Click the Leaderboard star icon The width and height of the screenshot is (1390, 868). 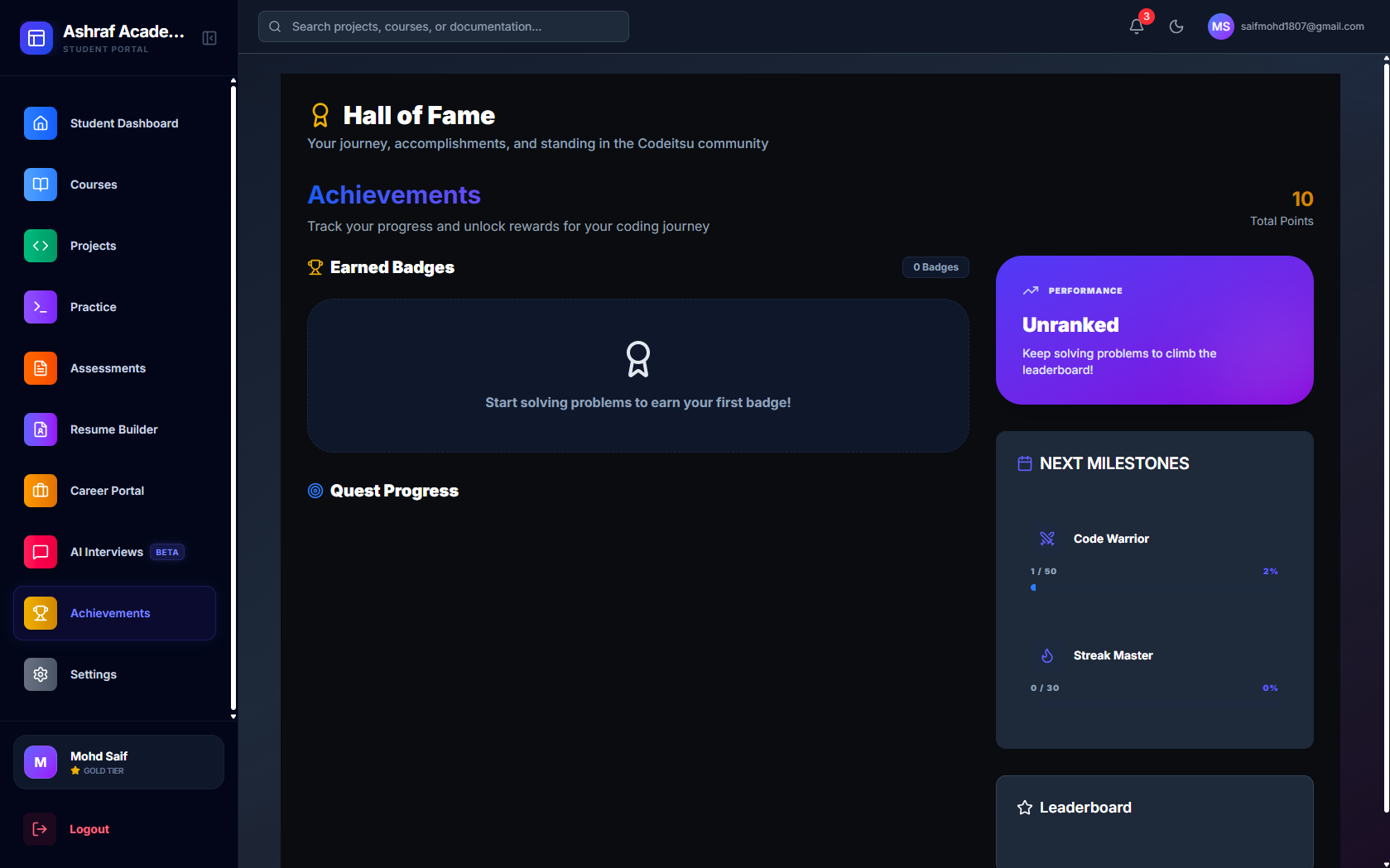coord(1025,808)
